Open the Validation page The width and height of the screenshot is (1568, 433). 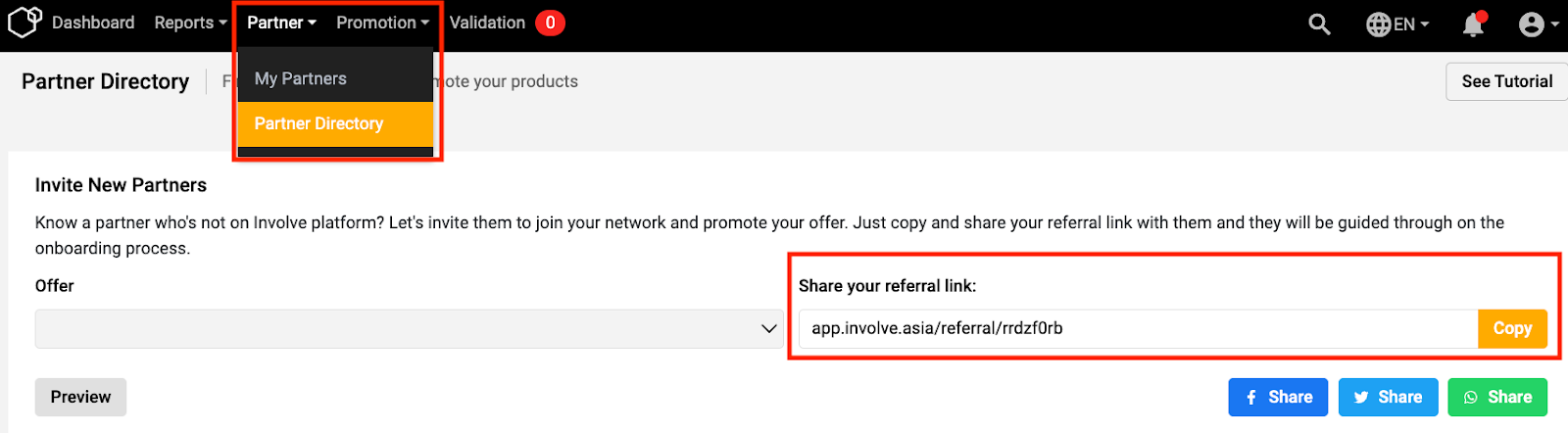click(487, 23)
